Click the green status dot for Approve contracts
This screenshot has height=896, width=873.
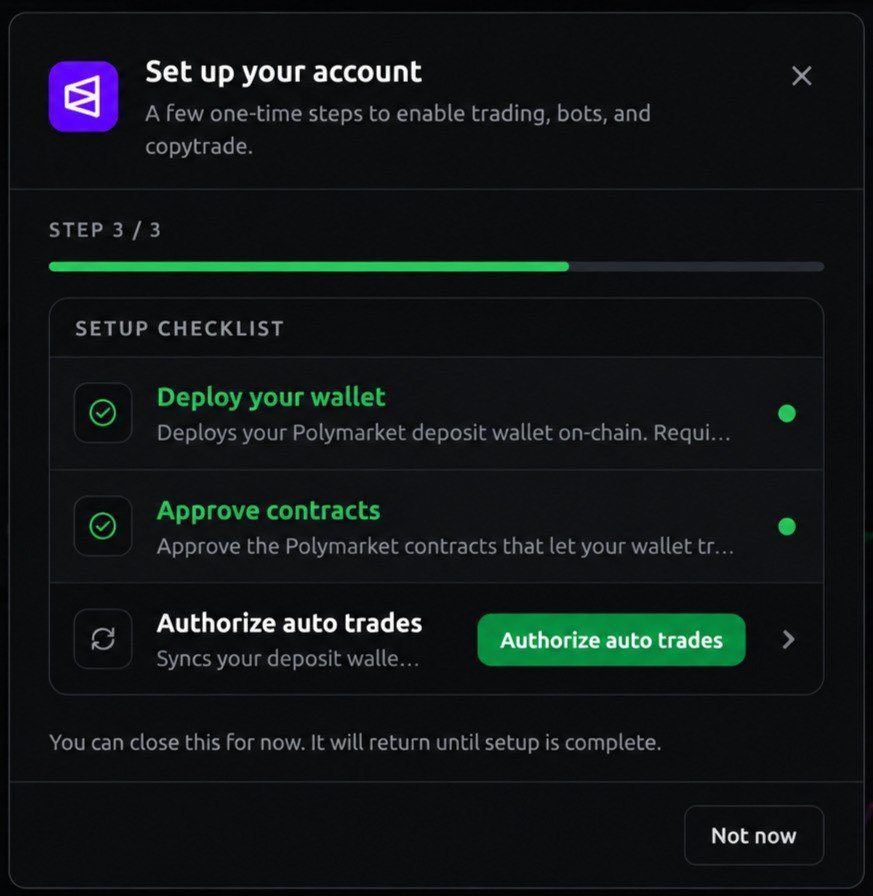coord(787,526)
